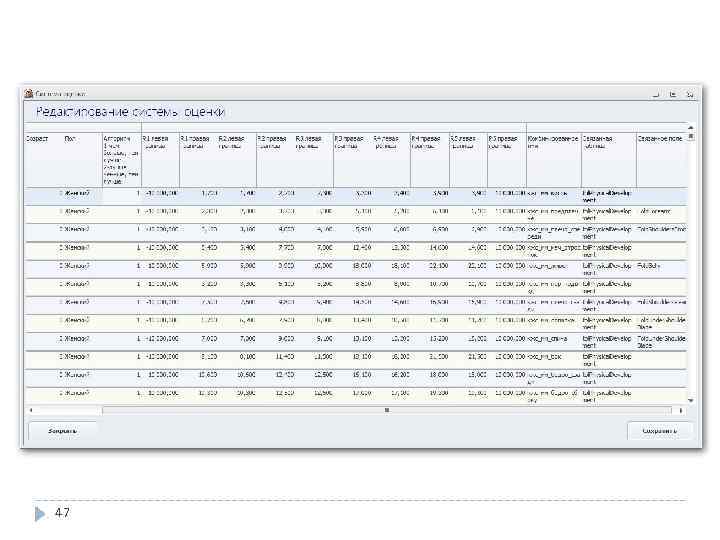Click the FoldBody cell in Связанное поле
This screenshot has width=720, height=540.
[662, 269]
